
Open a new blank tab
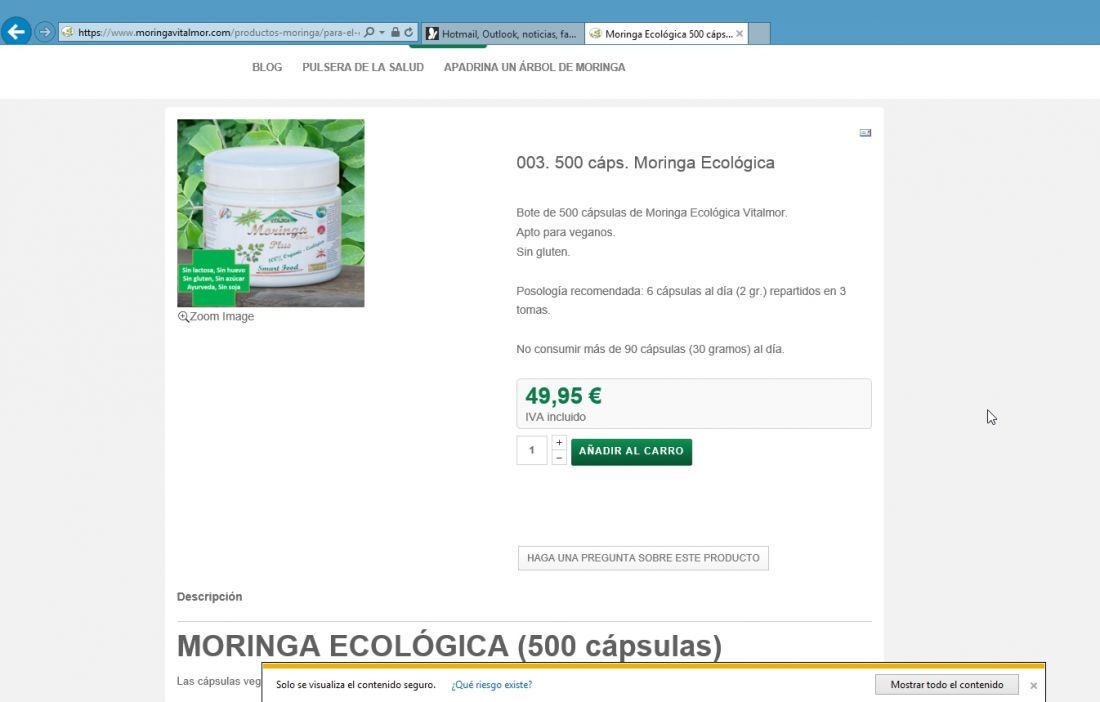(x=759, y=34)
